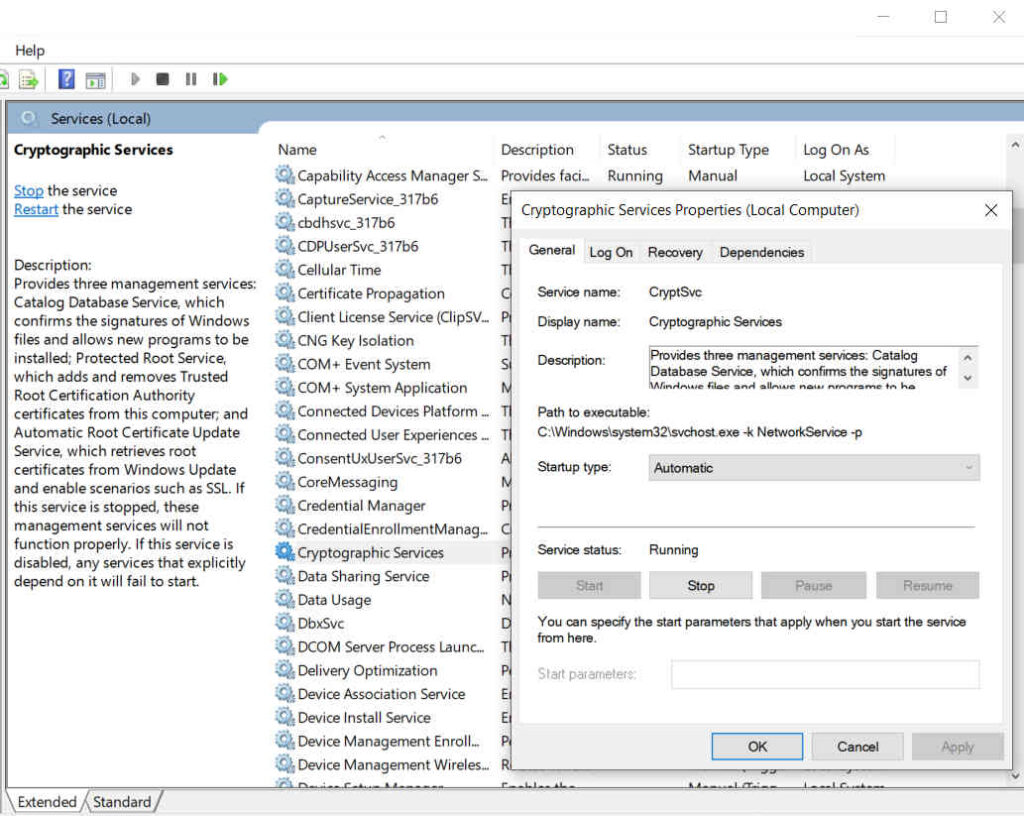The width and height of the screenshot is (1024, 816).
Task: Select DCOM Server Process Launcher row
Action: 389,646
